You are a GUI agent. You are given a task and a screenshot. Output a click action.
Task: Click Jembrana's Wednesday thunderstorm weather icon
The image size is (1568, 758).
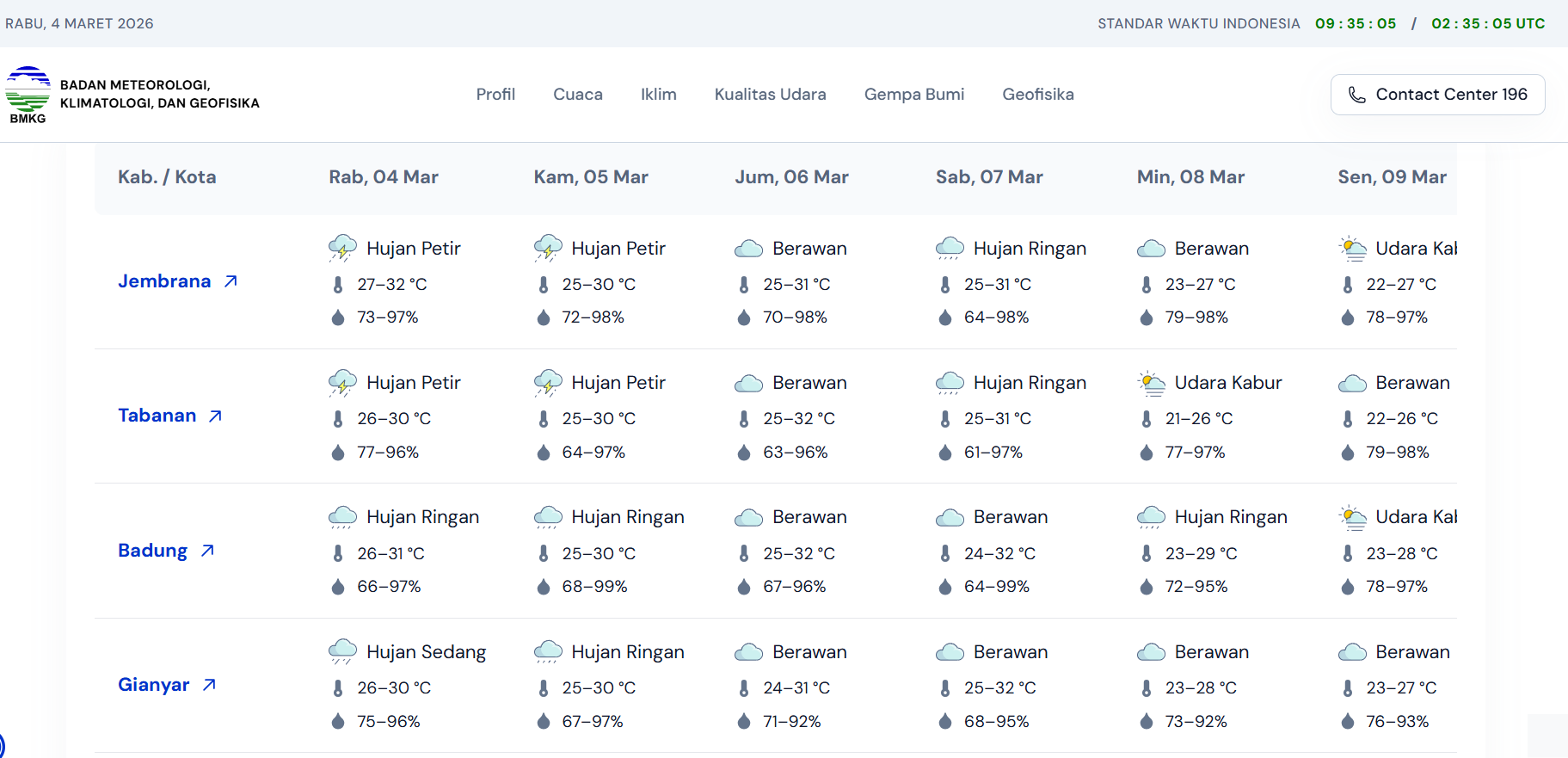[342, 249]
